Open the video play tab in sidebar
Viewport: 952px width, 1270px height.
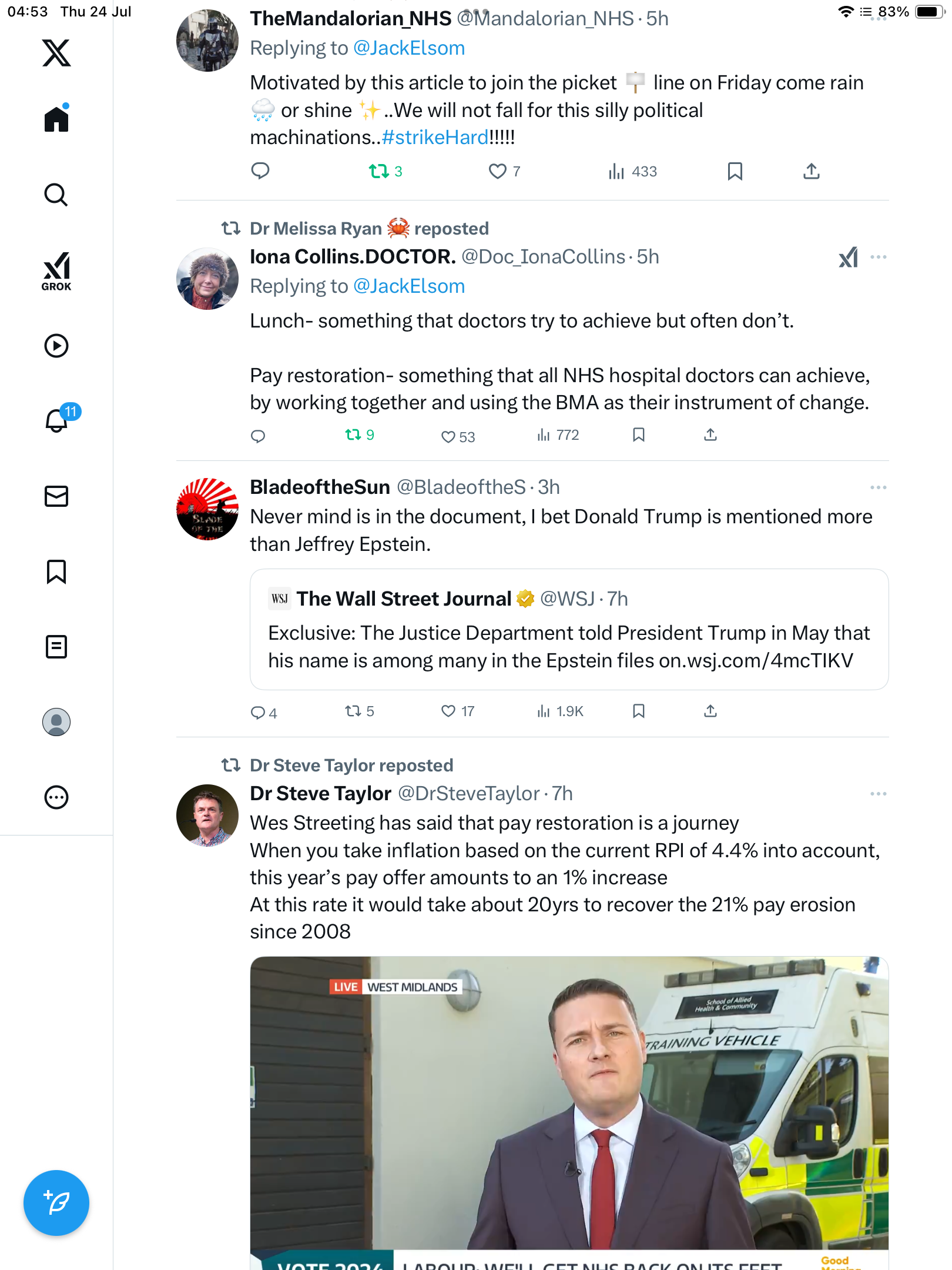[56, 346]
